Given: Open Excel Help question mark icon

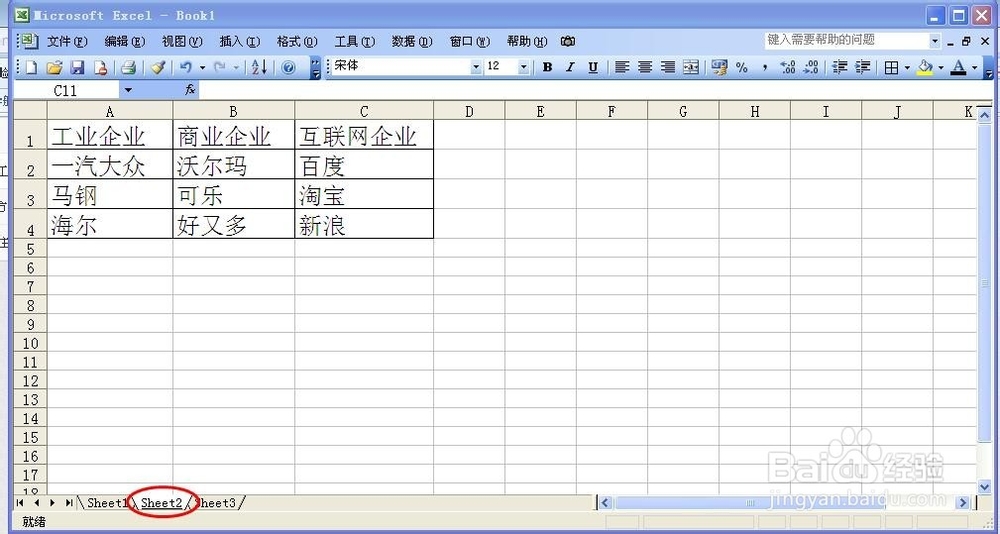Looking at the screenshot, I should pos(288,67).
